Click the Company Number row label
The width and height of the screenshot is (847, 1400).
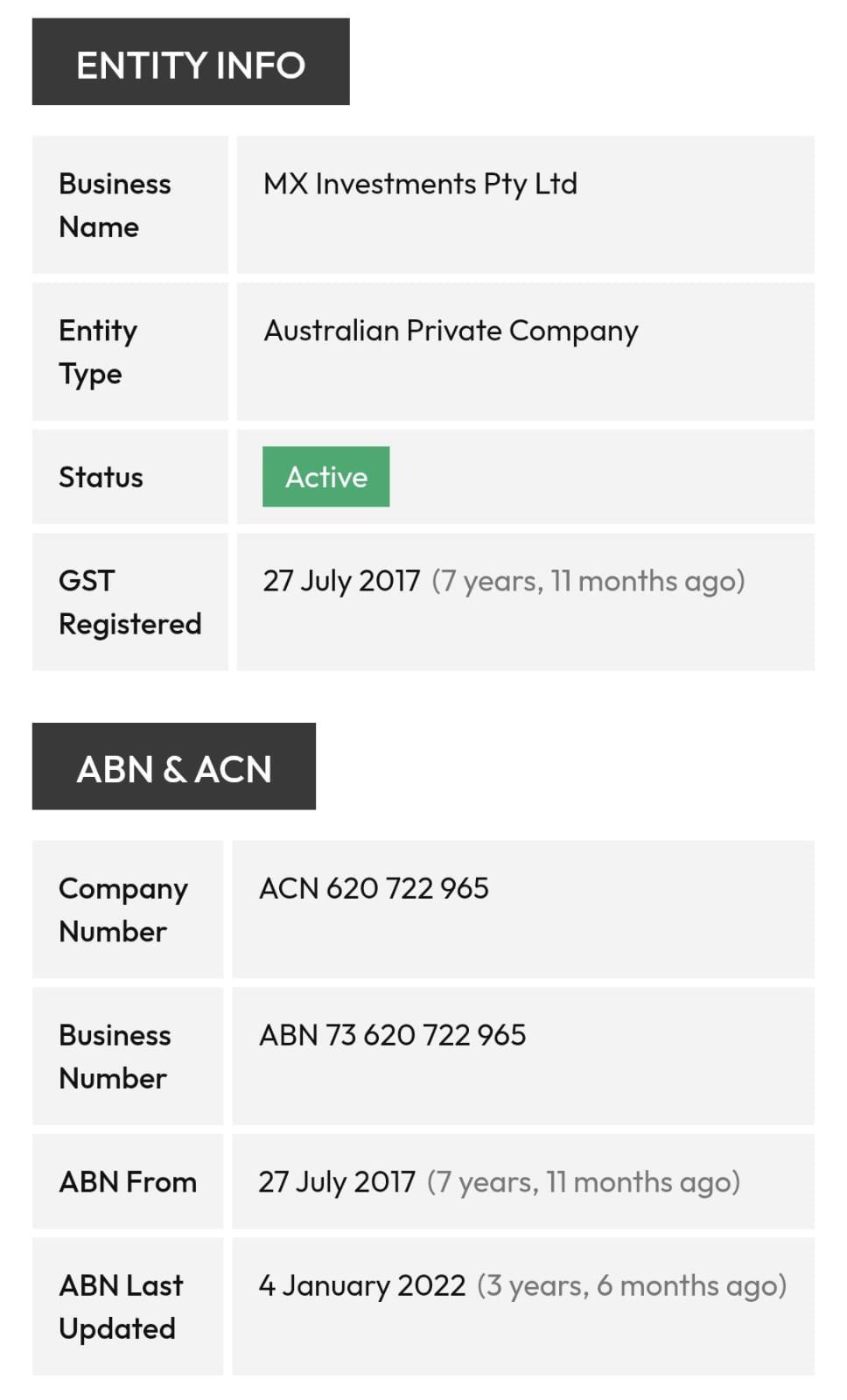click(123, 909)
